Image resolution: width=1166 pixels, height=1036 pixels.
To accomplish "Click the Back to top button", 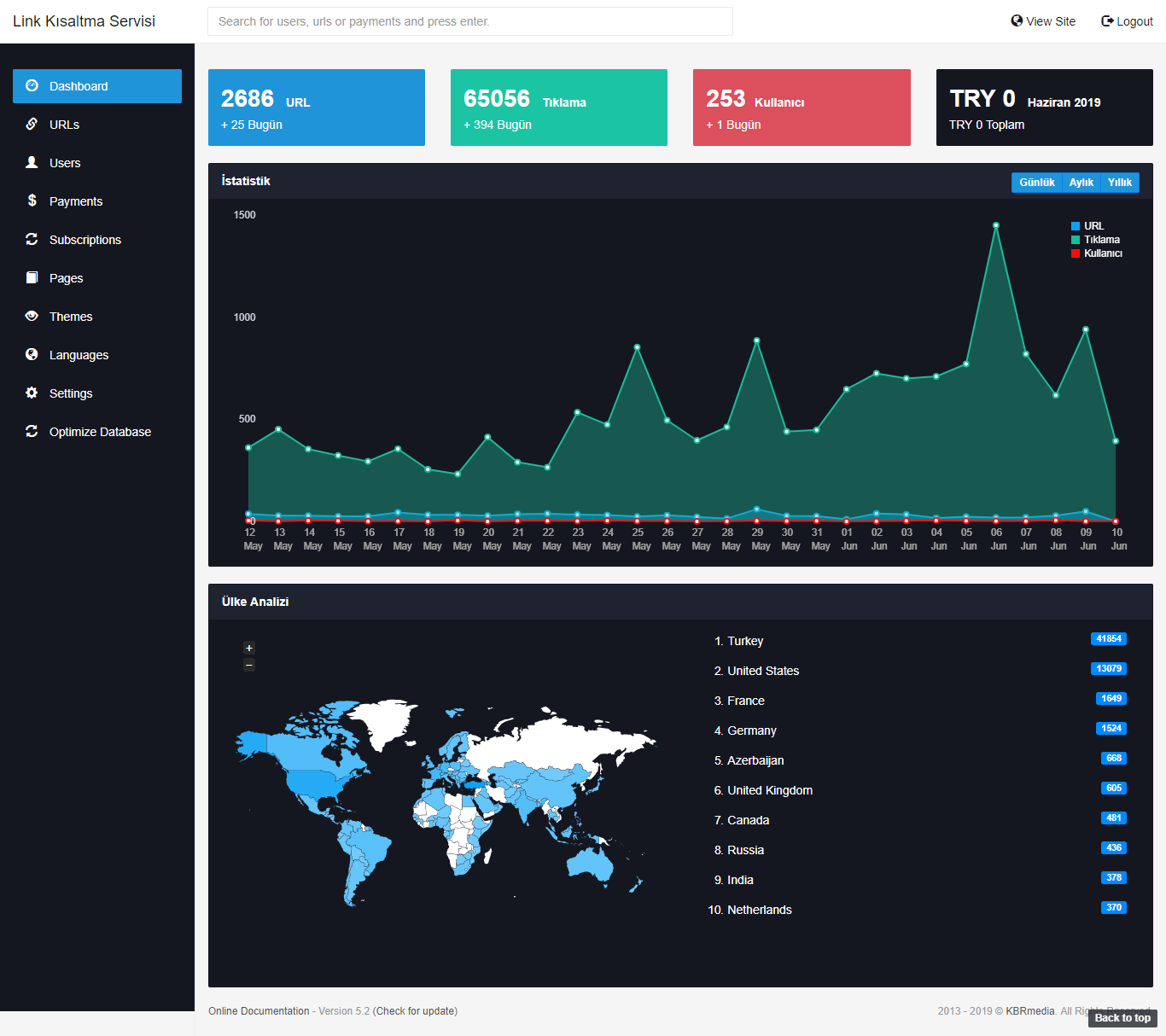I will 1122,1018.
